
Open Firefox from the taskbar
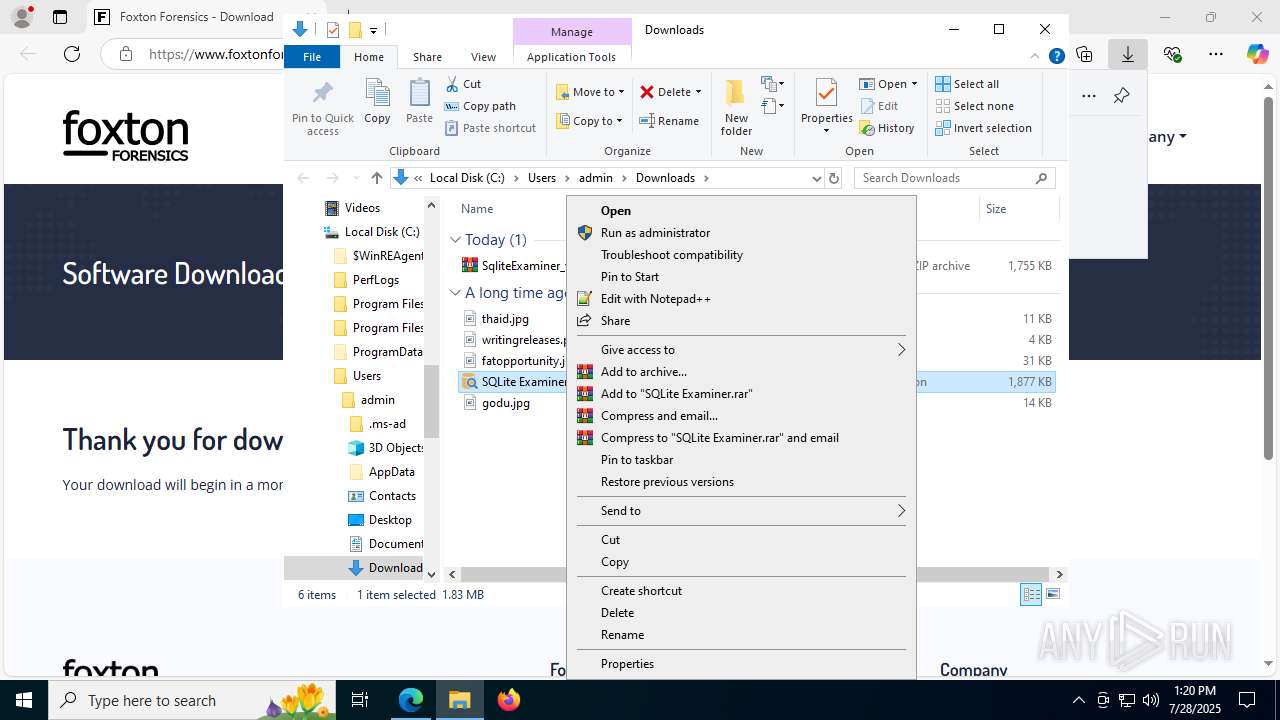(x=509, y=700)
